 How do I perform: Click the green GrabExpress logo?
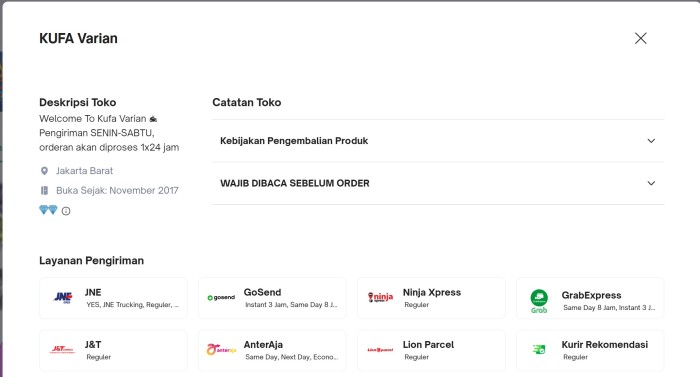point(539,301)
